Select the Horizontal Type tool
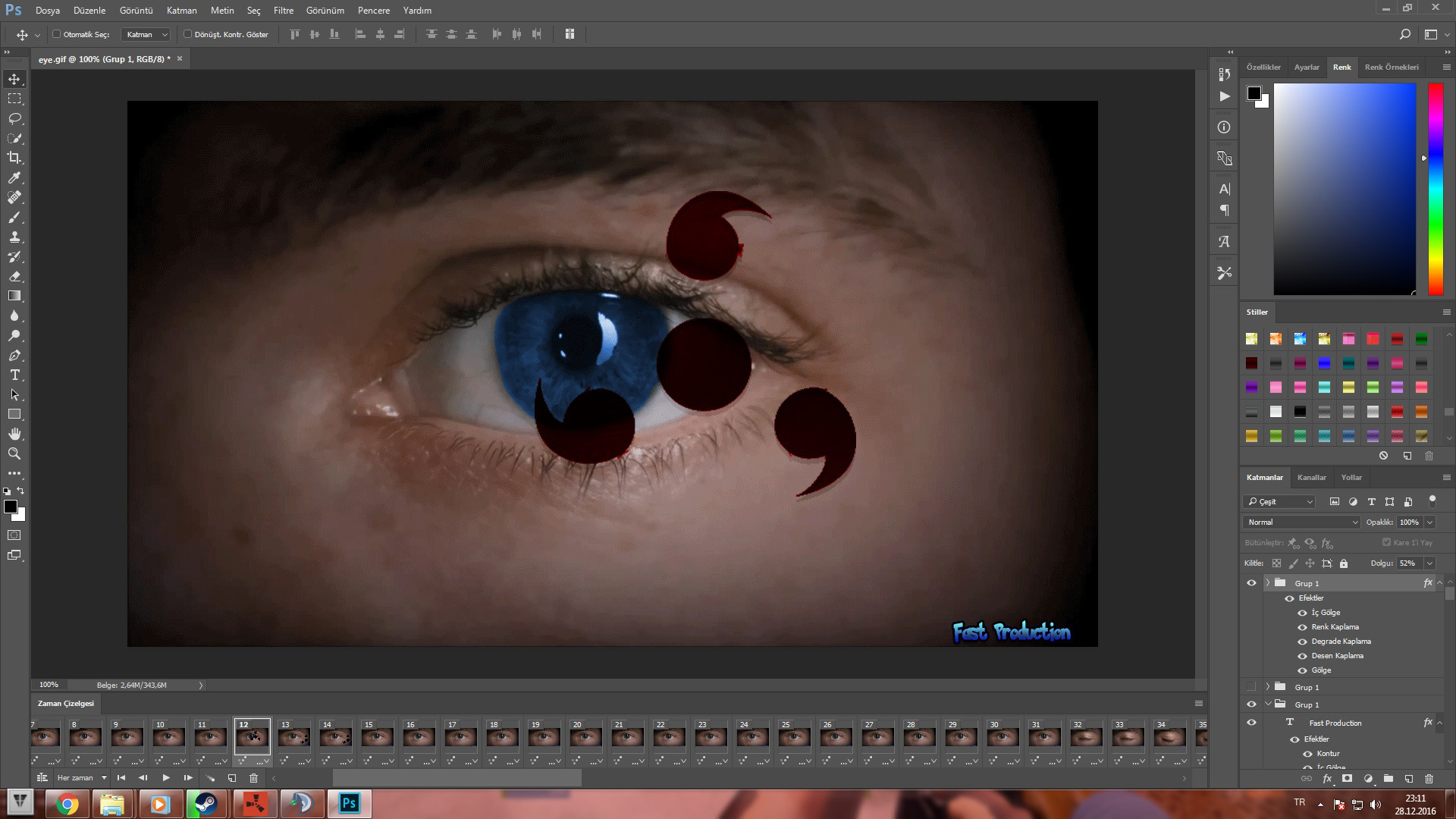 tap(14, 375)
